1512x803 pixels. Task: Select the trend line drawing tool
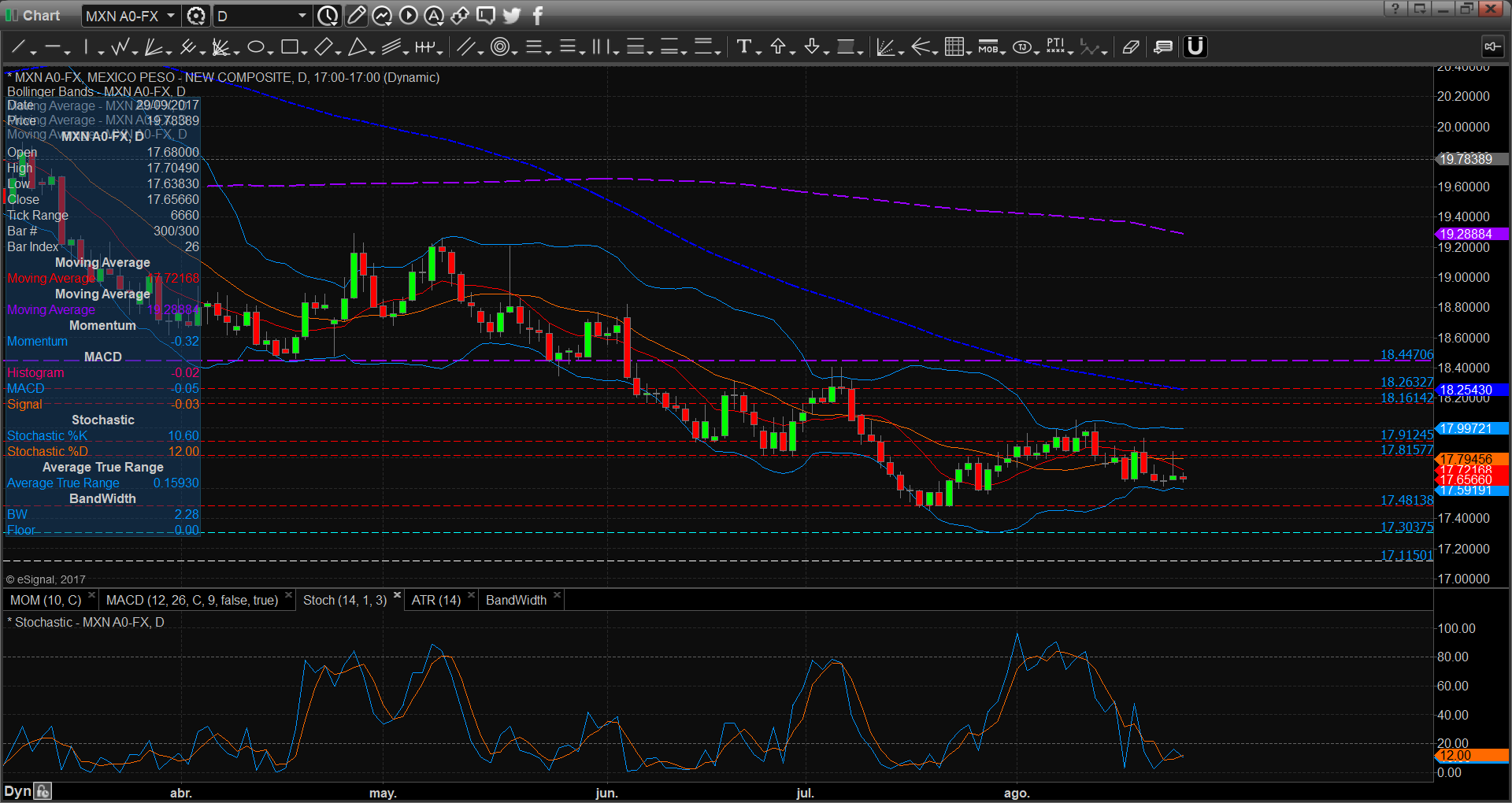pyautogui.click(x=18, y=47)
